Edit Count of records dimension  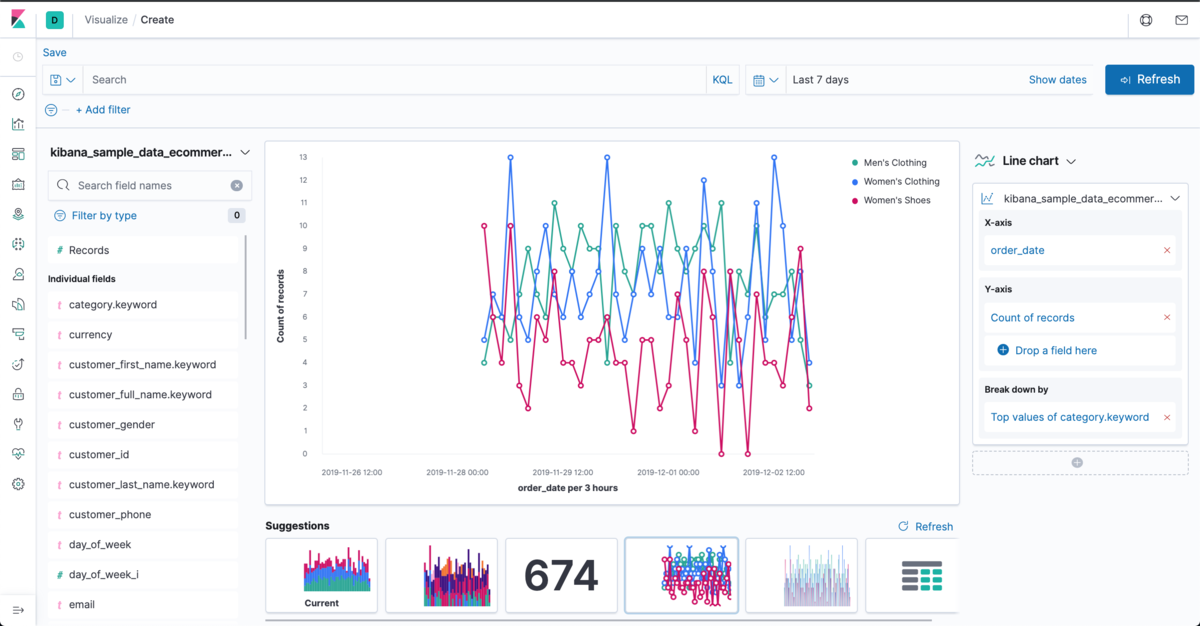(x=1032, y=317)
